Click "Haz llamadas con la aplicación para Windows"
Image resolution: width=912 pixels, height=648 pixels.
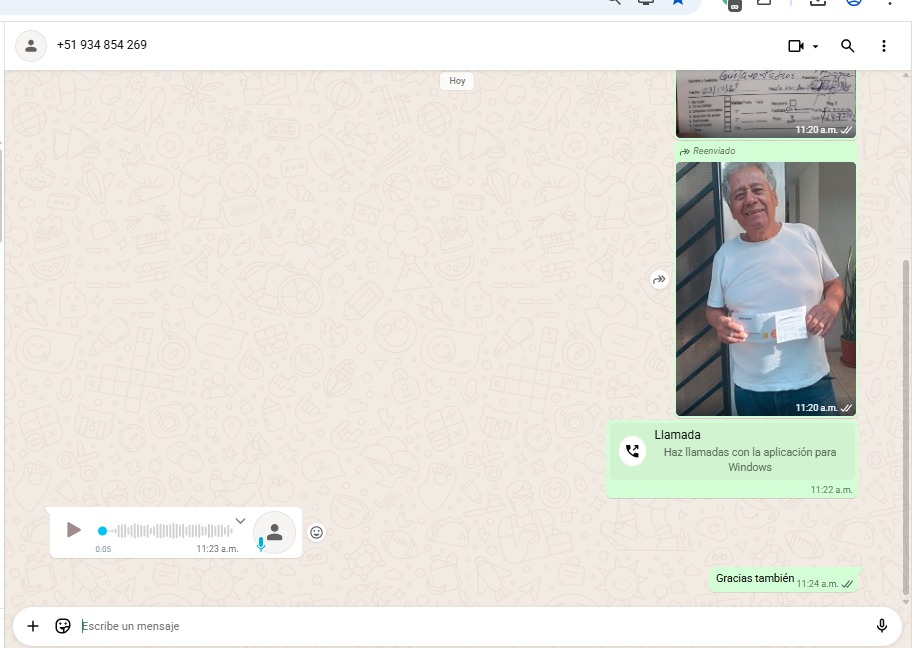click(x=750, y=460)
